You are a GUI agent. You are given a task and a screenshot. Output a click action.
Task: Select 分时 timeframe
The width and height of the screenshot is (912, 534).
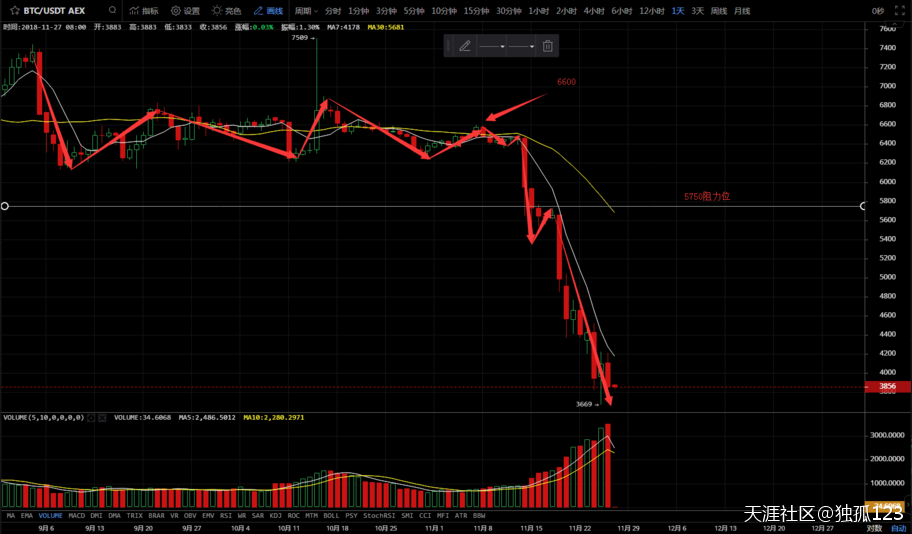click(x=333, y=10)
